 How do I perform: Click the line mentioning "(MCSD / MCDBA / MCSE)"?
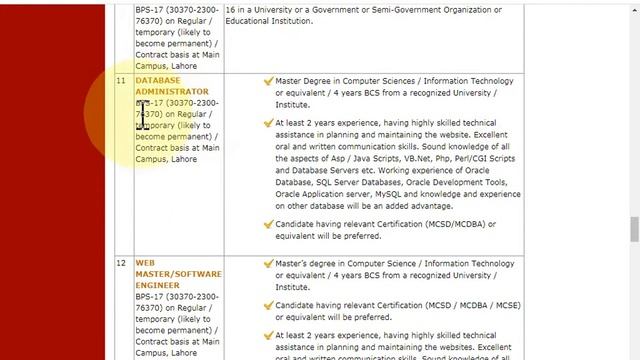(398, 305)
